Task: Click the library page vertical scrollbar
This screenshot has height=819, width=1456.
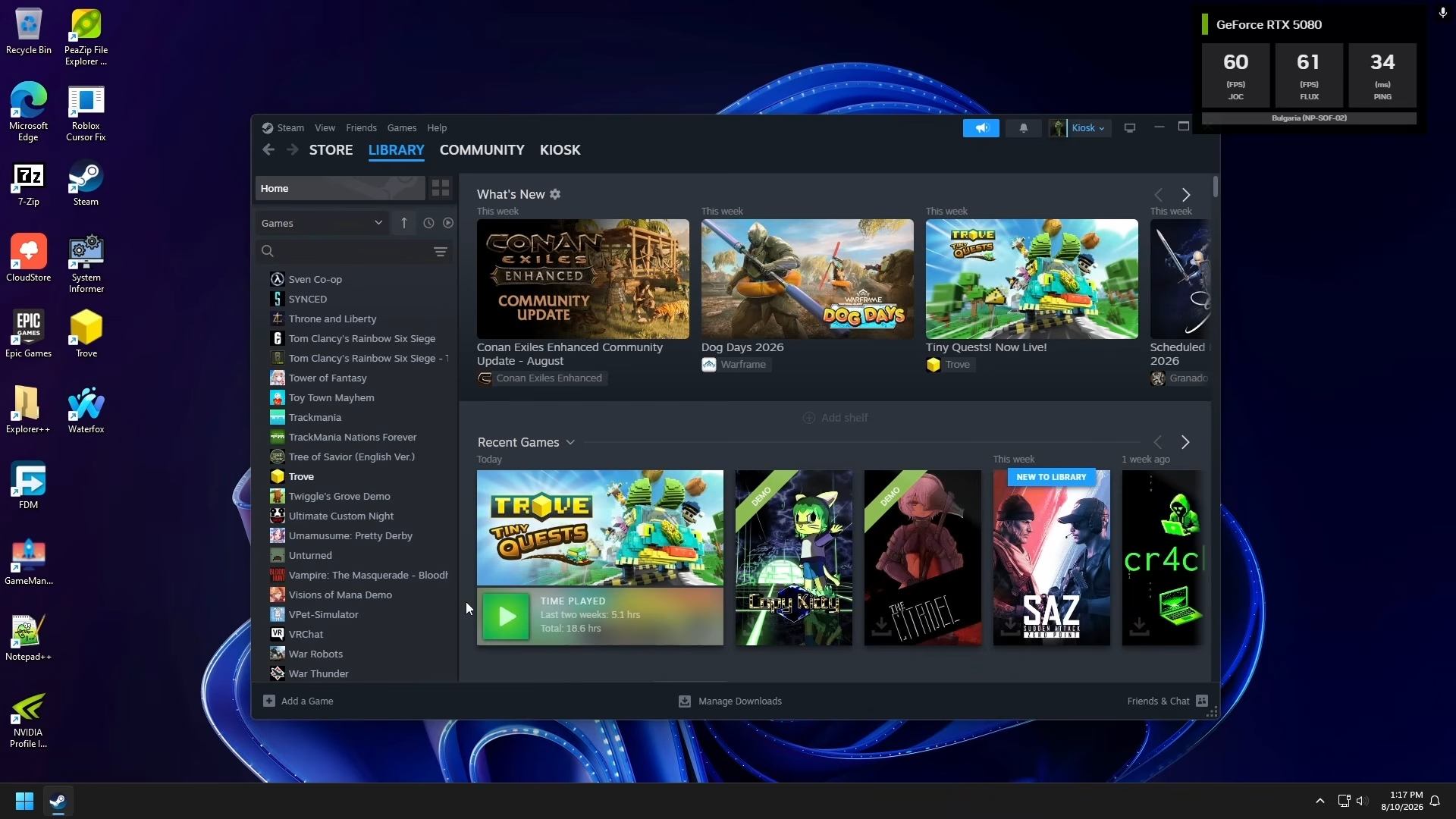Action: (x=1216, y=187)
